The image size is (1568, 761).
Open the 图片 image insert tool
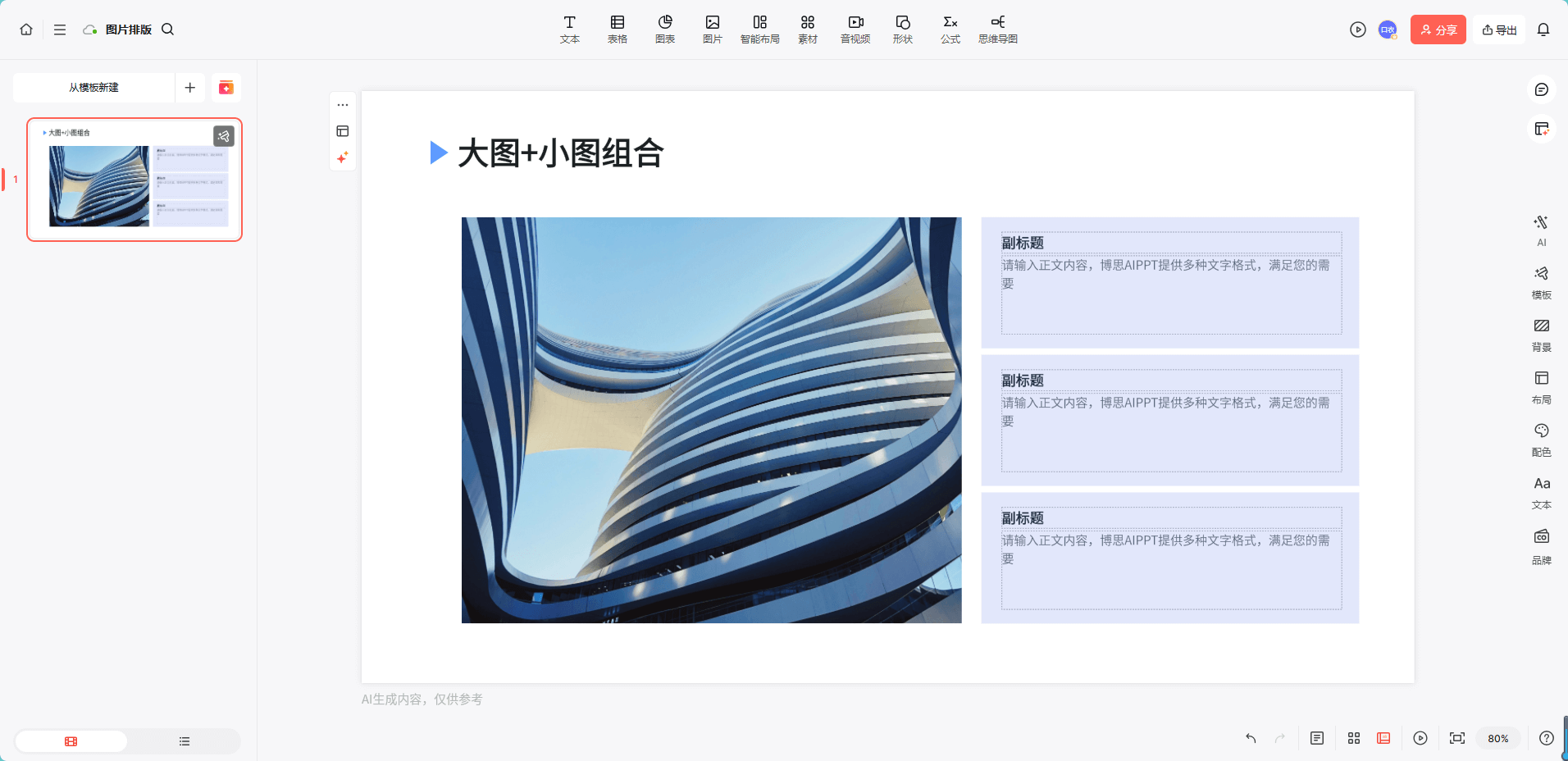point(711,29)
